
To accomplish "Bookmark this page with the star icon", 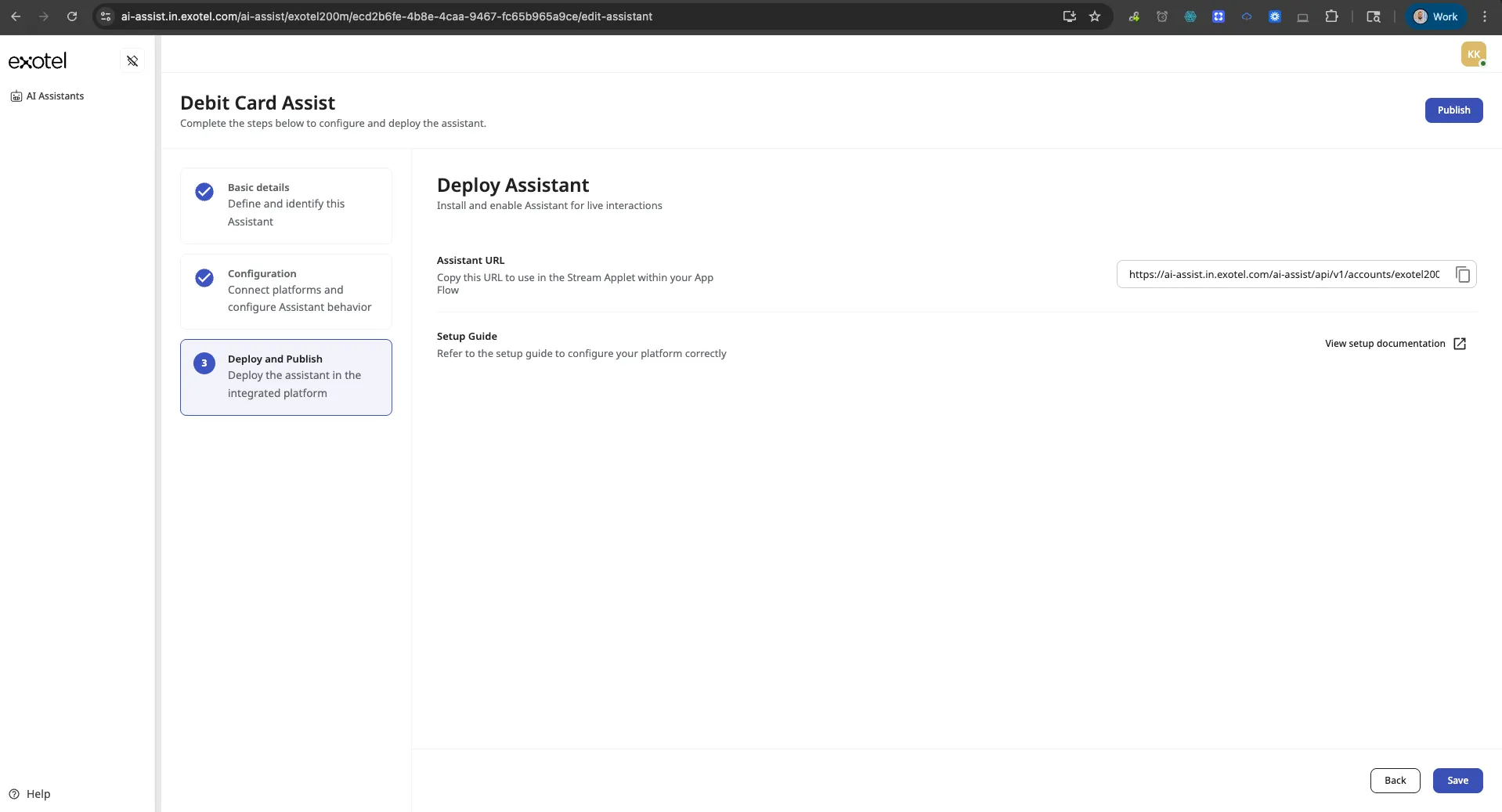I will (1095, 16).
